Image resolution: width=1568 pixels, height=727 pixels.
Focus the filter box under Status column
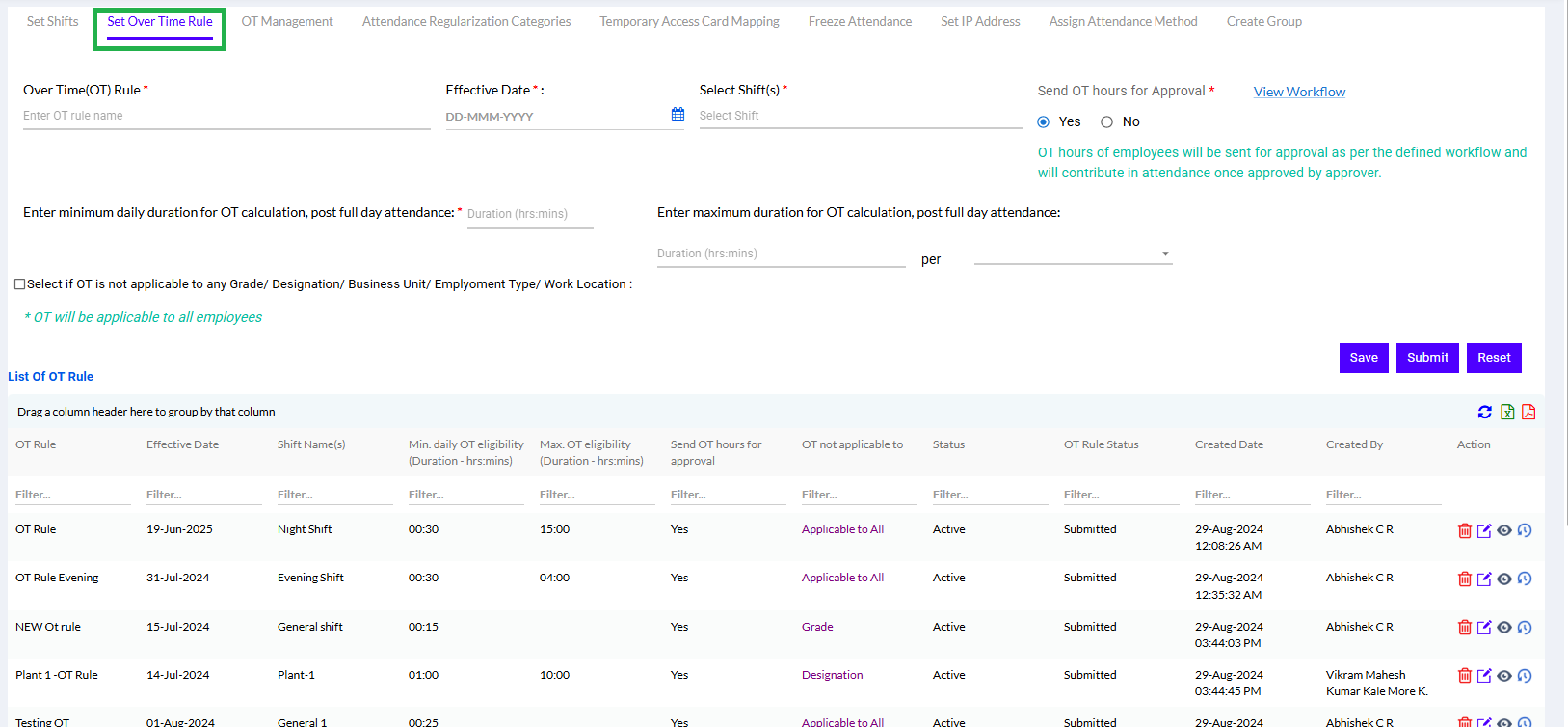pyautogui.click(x=991, y=495)
